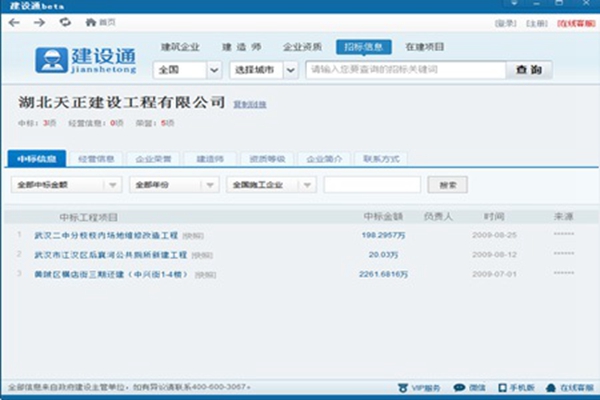The height and width of the screenshot is (400, 600).
Task: Open the 登录 login link
Action: click(505, 23)
